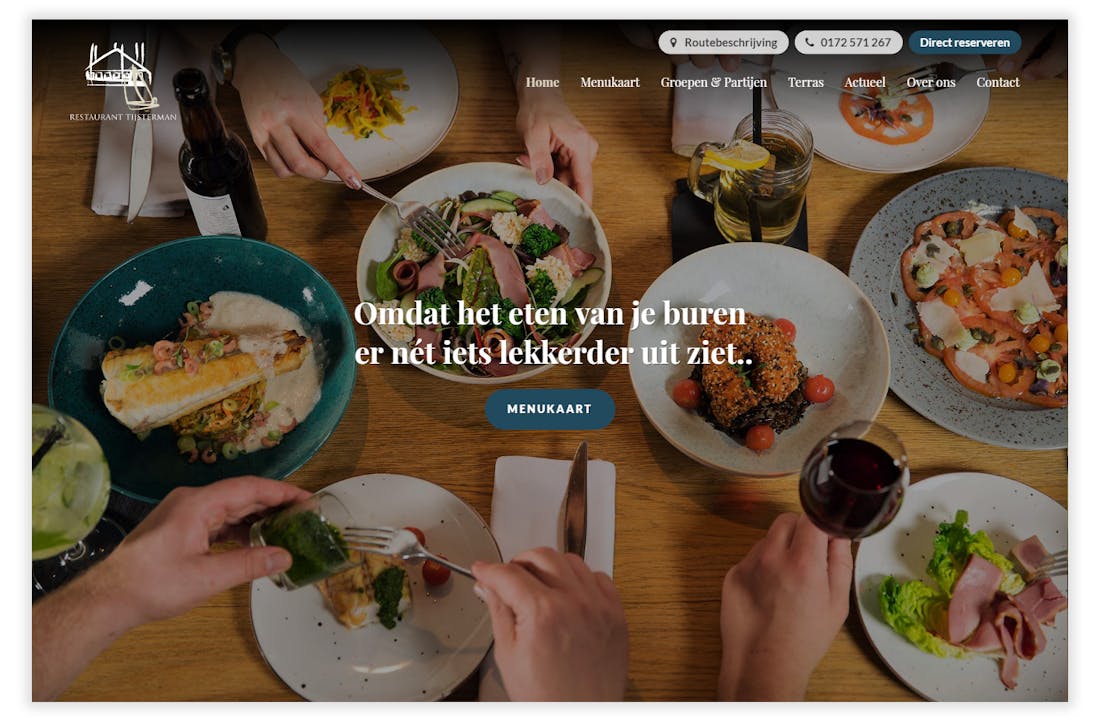Open the Actueel navigation item
Screen dimensions: 1100x721
[865, 82]
